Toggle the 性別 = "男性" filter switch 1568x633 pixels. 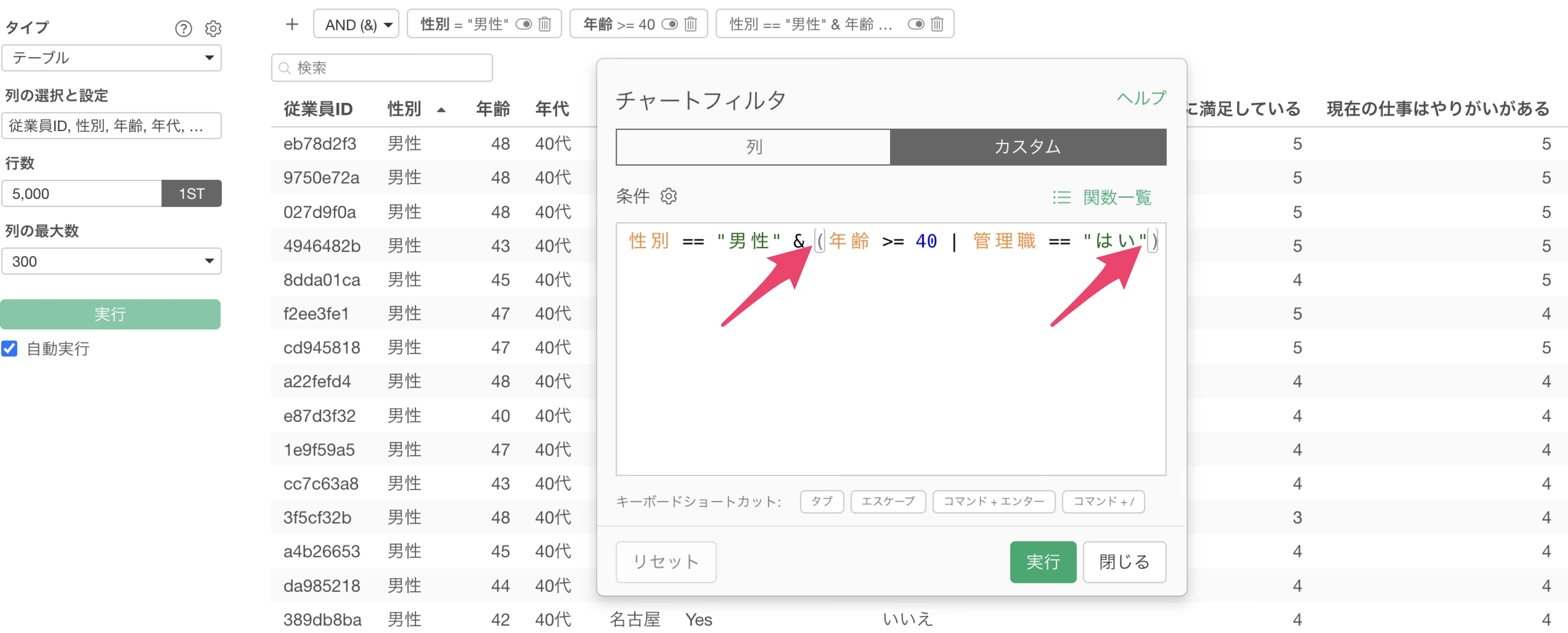[523, 25]
